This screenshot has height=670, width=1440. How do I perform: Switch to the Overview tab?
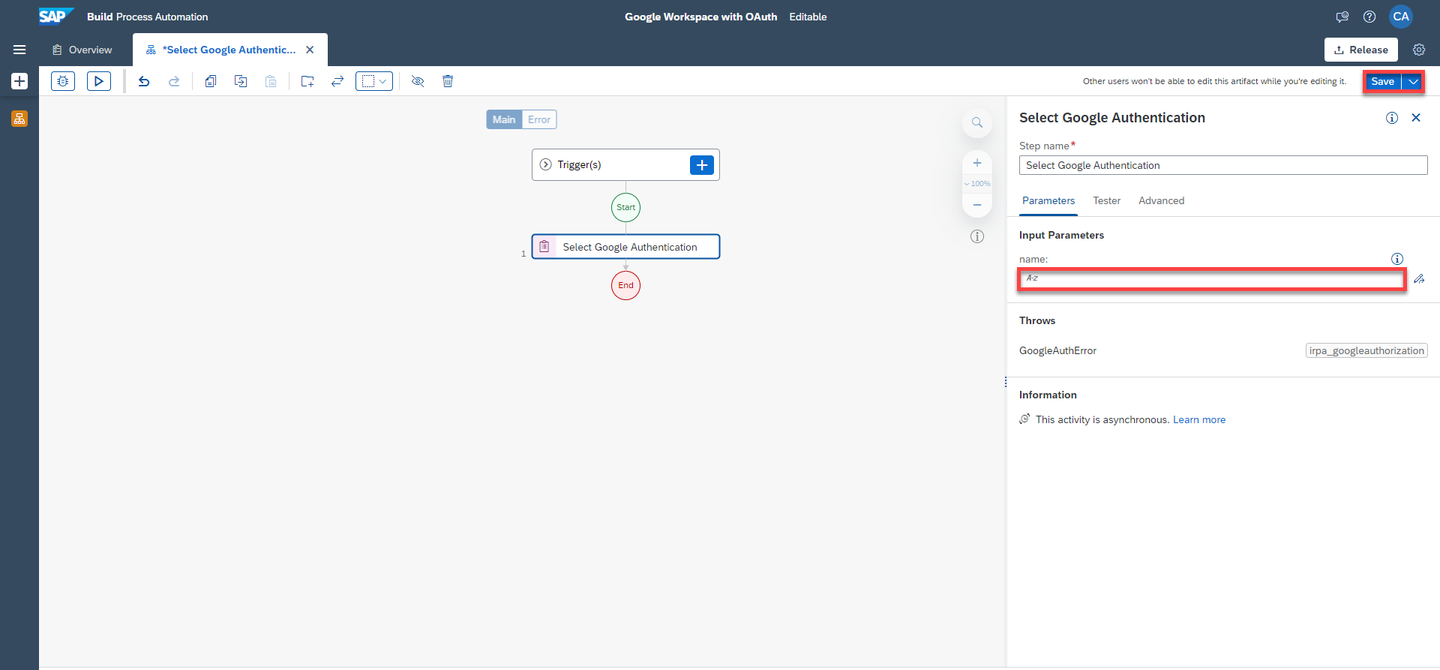82,49
